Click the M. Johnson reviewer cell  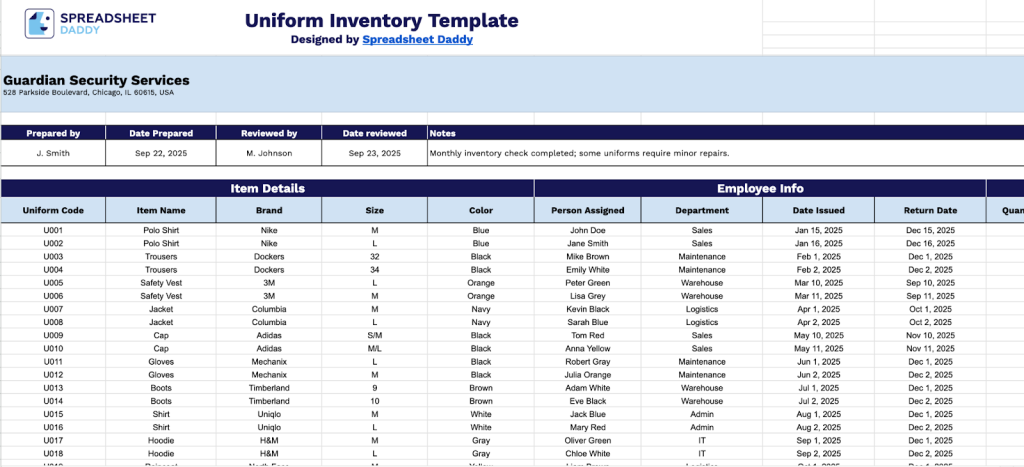coord(268,153)
